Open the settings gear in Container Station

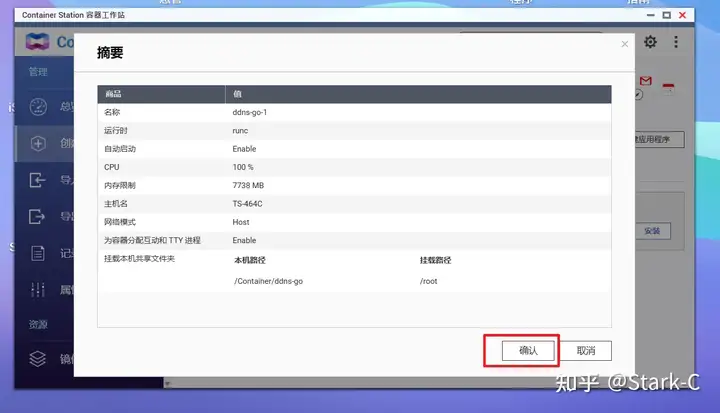650,42
